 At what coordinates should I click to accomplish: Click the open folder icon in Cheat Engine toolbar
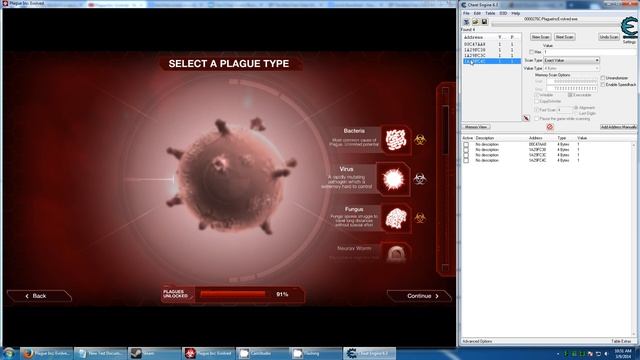click(475, 22)
